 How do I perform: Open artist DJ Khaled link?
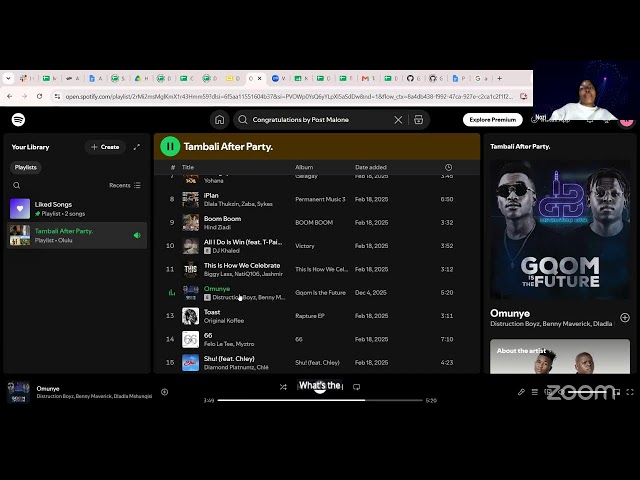coord(226,251)
